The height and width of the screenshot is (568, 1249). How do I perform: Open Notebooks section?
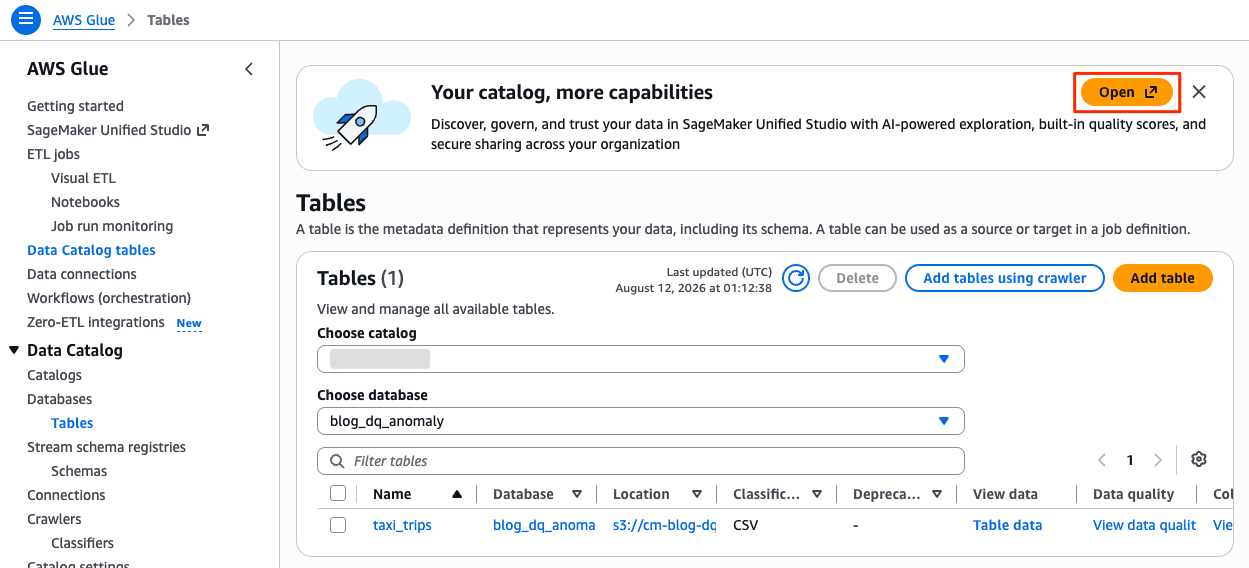pos(85,202)
